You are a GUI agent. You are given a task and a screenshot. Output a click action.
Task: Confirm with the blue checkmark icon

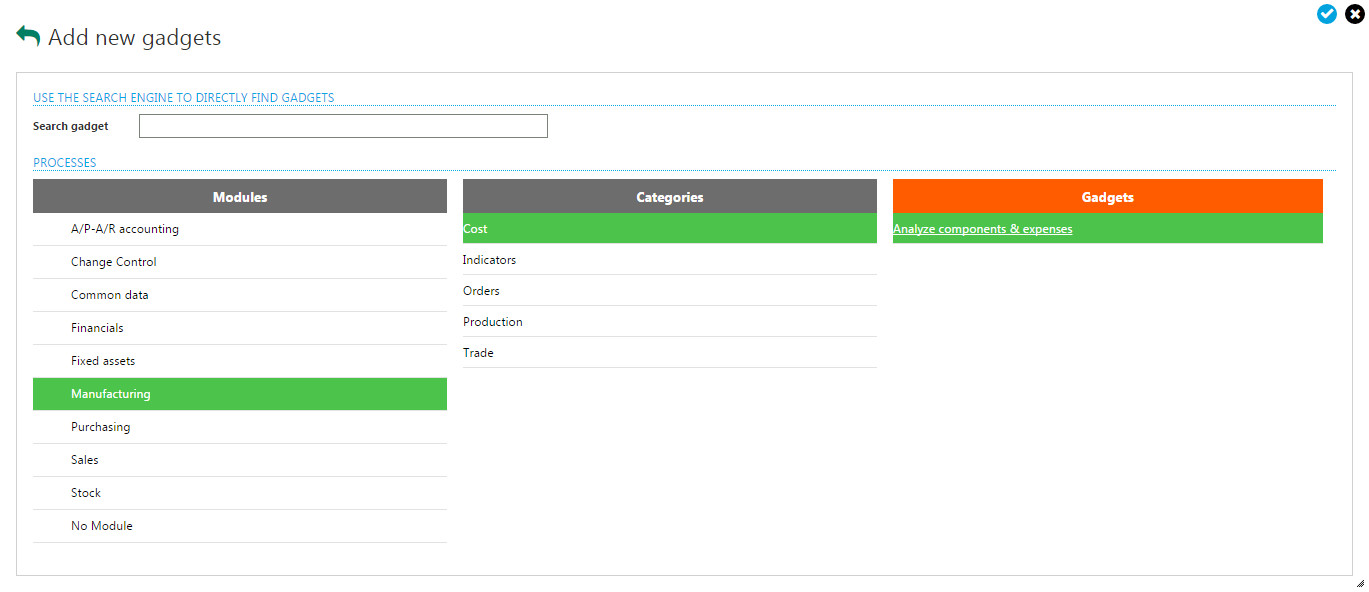point(1327,14)
